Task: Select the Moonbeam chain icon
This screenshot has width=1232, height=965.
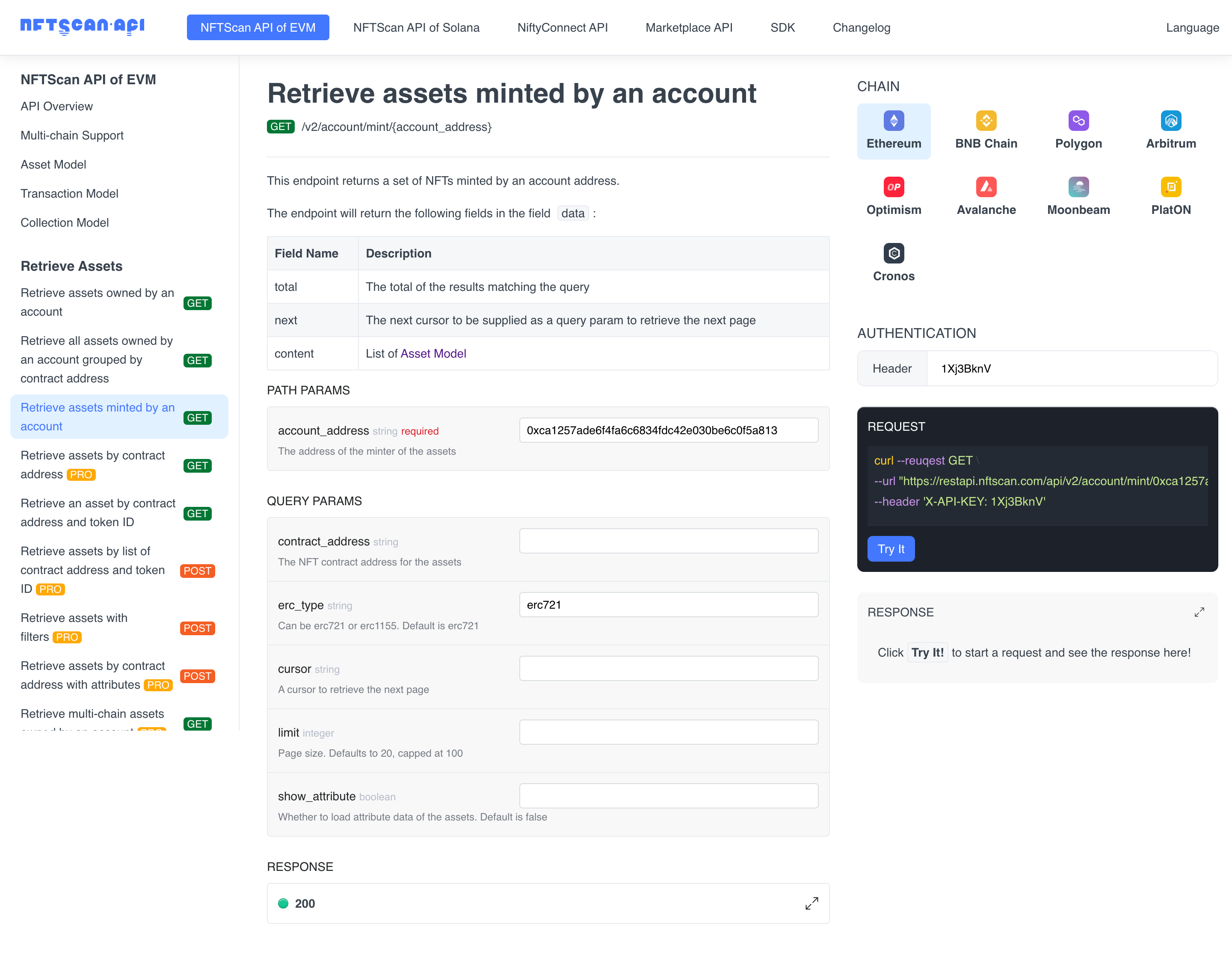Action: pos(1078,187)
